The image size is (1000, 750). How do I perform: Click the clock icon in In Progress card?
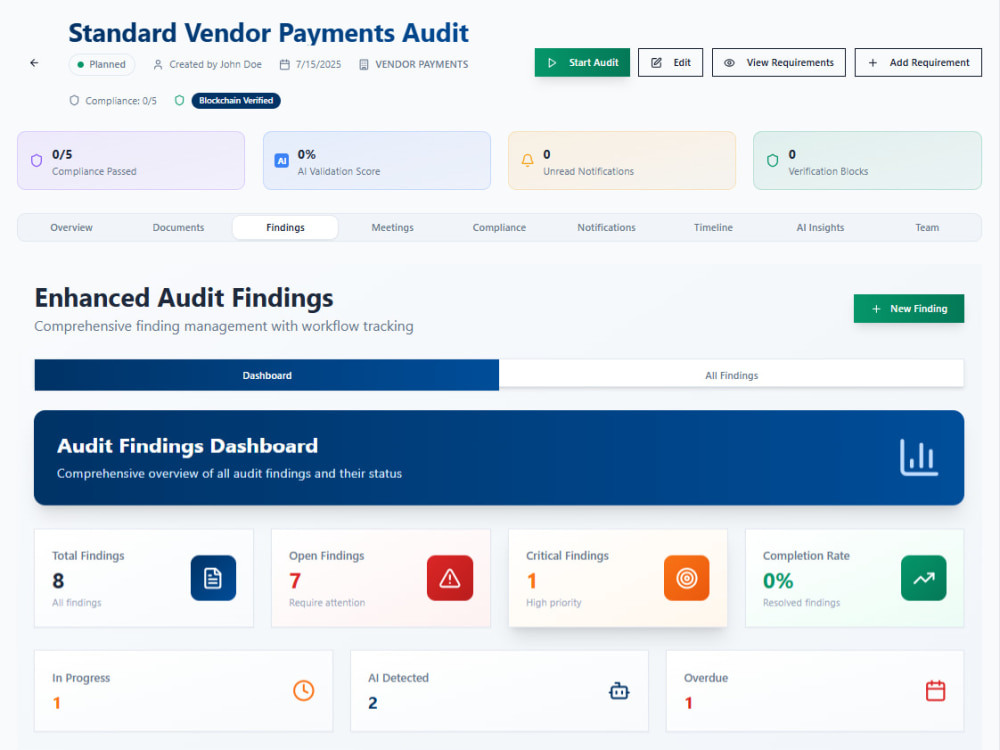304,691
